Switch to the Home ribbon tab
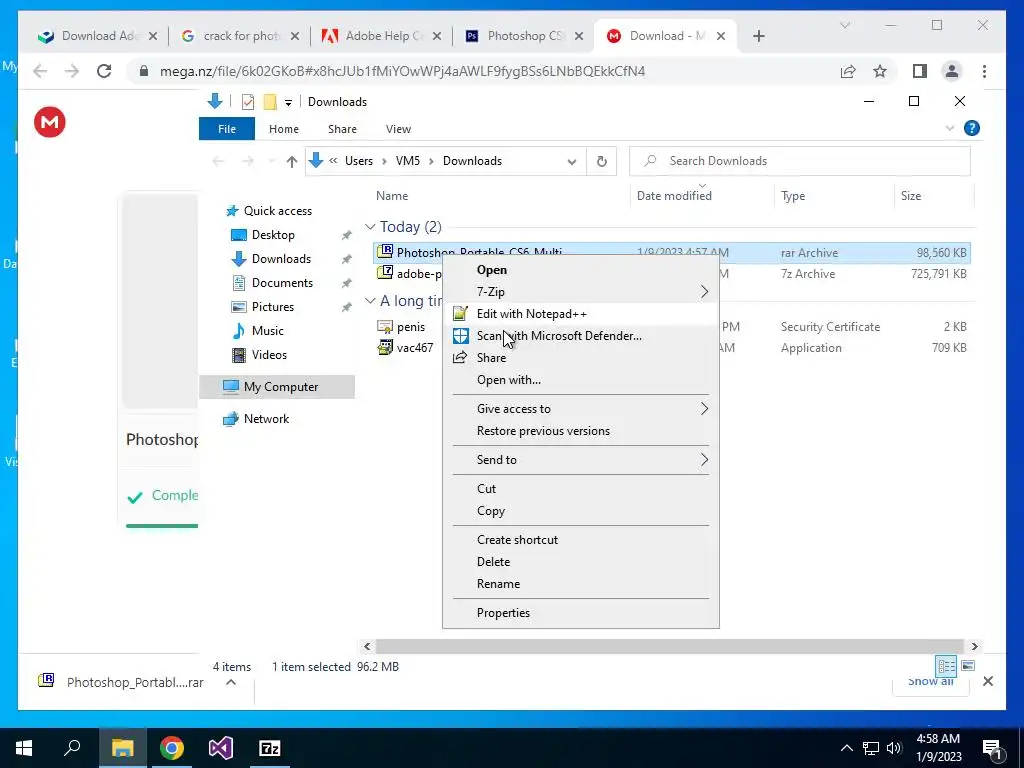The height and width of the screenshot is (768, 1024). [x=283, y=129]
